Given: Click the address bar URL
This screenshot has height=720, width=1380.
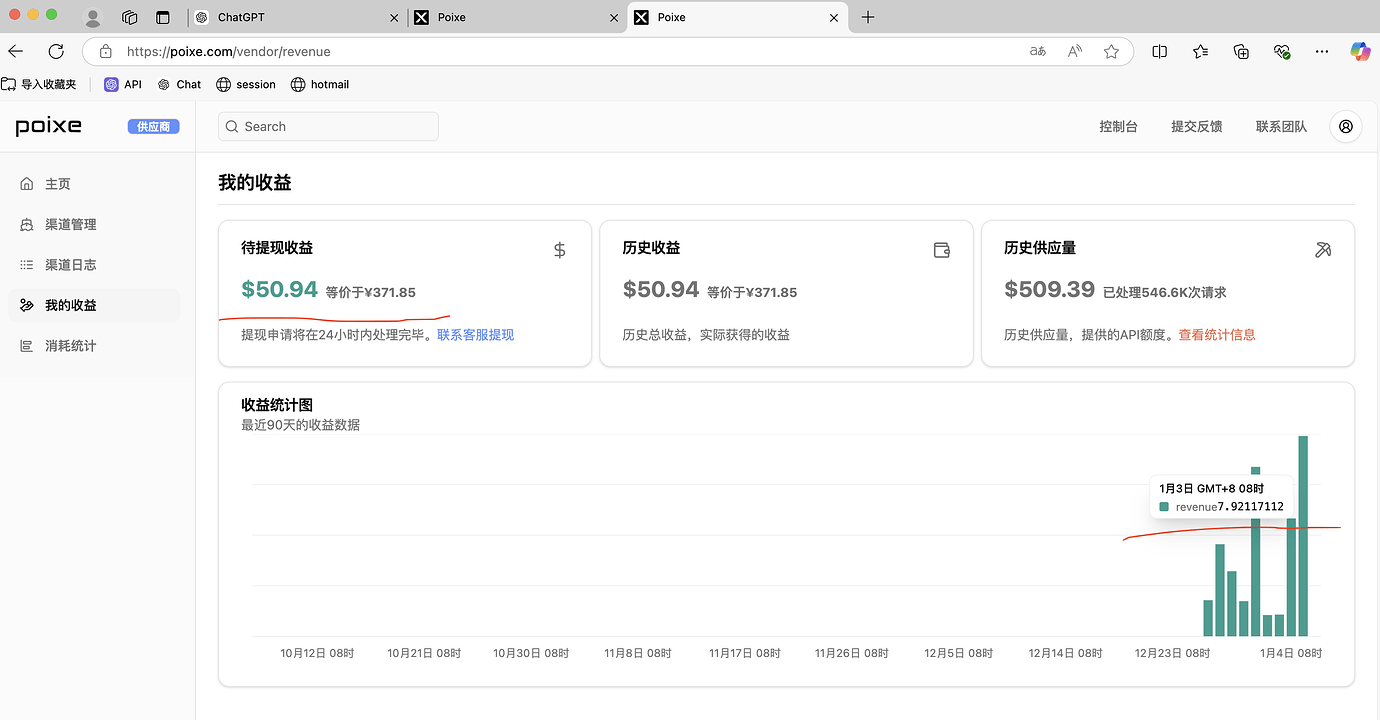Looking at the screenshot, I should (x=228, y=52).
